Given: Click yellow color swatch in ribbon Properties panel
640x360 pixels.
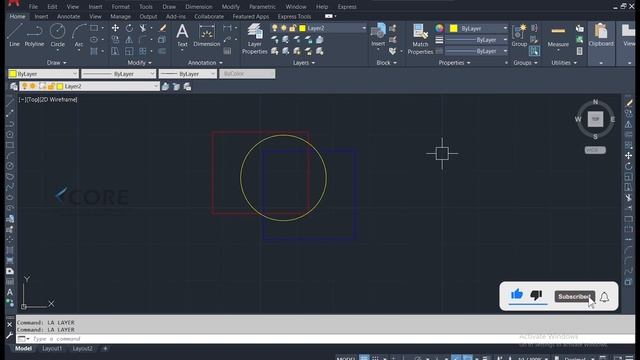Looking at the screenshot, I should [453, 28].
